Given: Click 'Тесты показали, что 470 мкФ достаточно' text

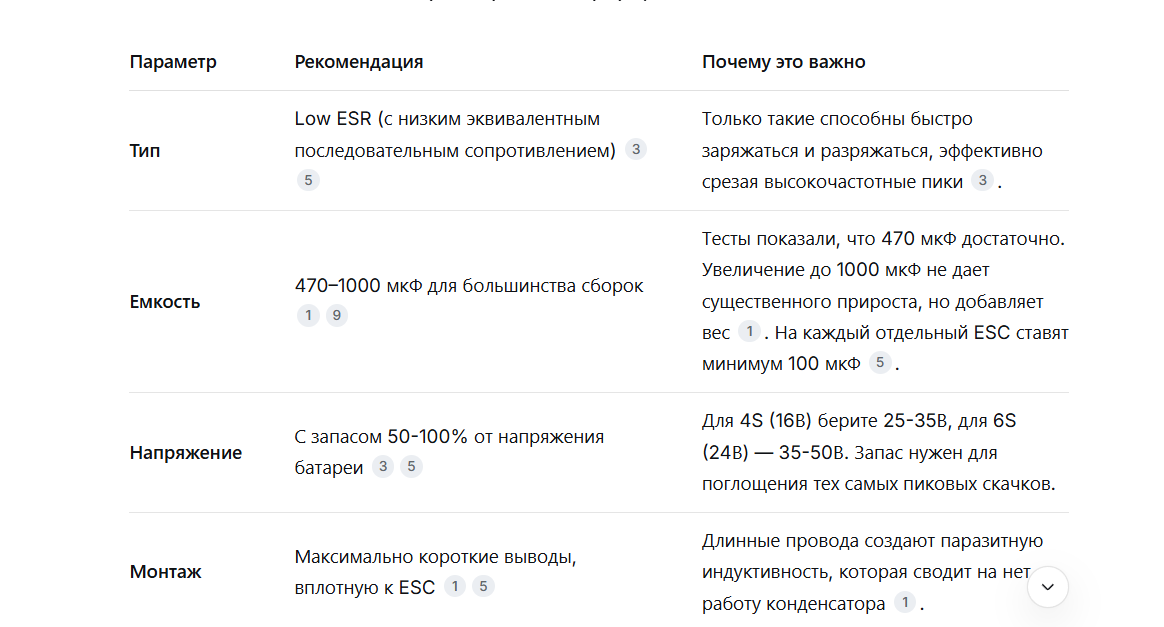Looking at the screenshot, I should [883, 239].
